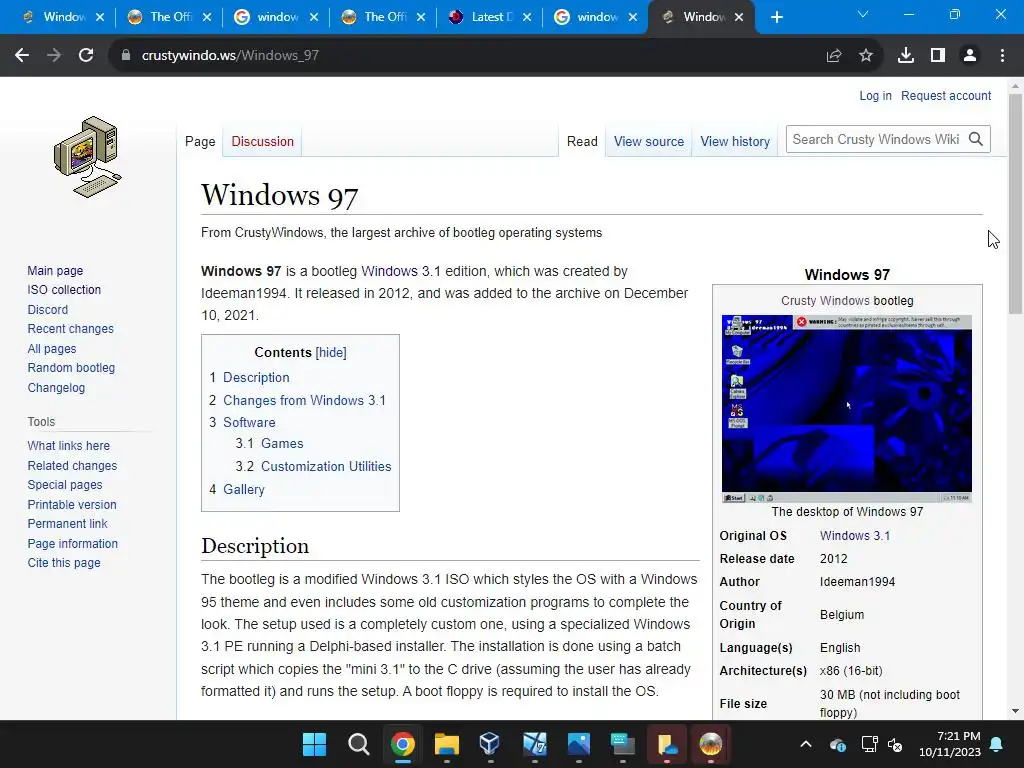Open the Windows 97 desktop screenshot thumbnail
This screenshot has width=1024, height=768.
(846, 408)
